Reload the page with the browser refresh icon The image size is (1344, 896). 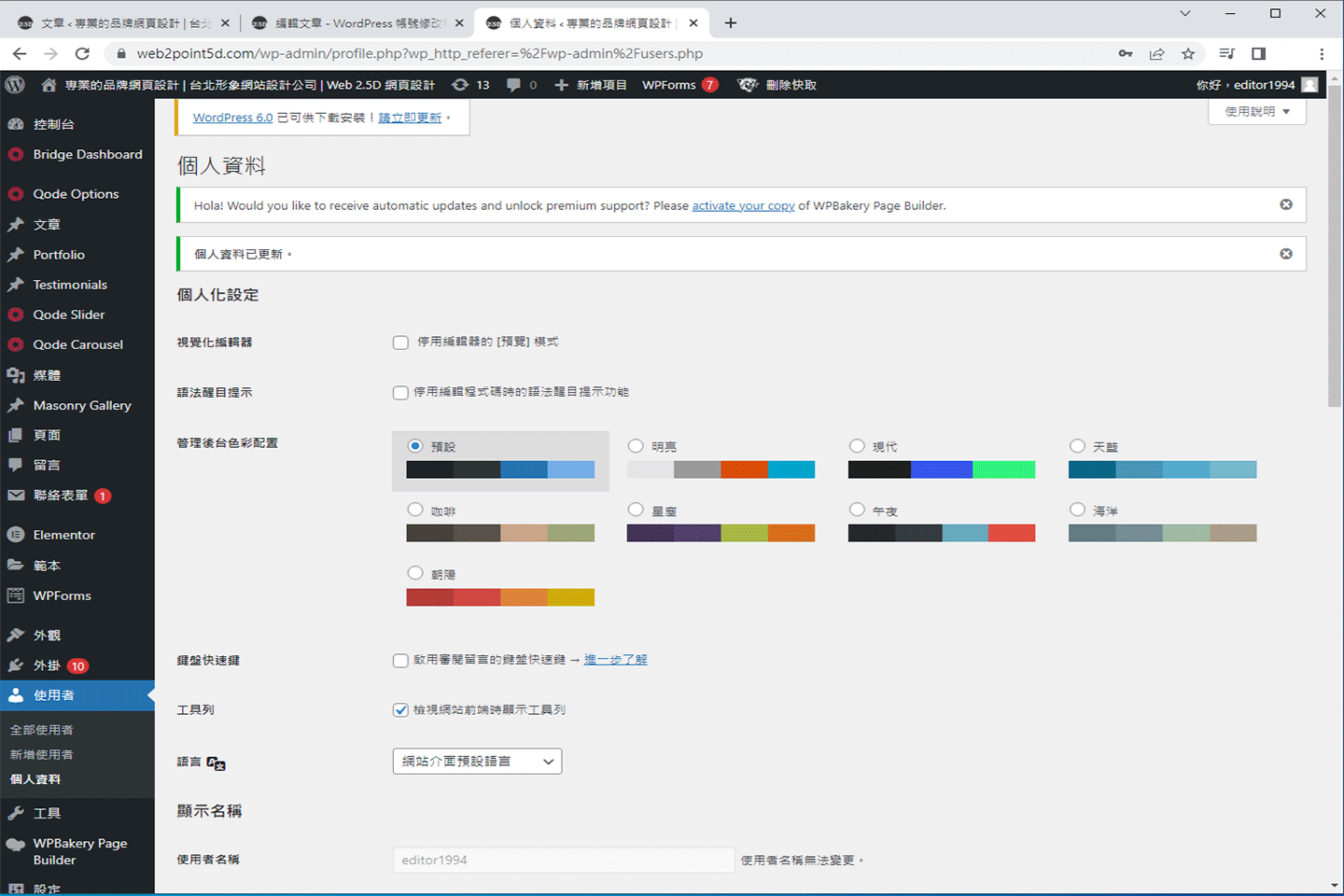coord(82,54)
